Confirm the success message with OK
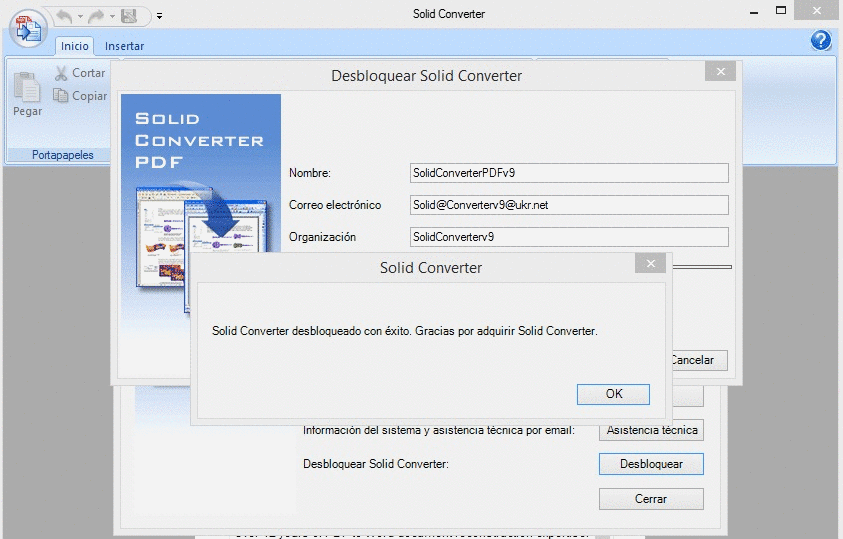 pos(613,394)
